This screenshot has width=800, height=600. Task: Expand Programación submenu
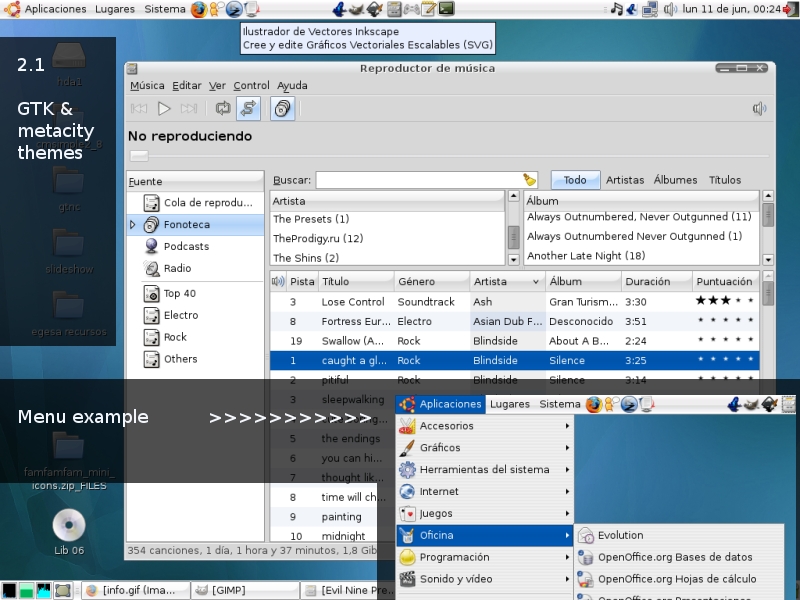[x=485, y=558]
